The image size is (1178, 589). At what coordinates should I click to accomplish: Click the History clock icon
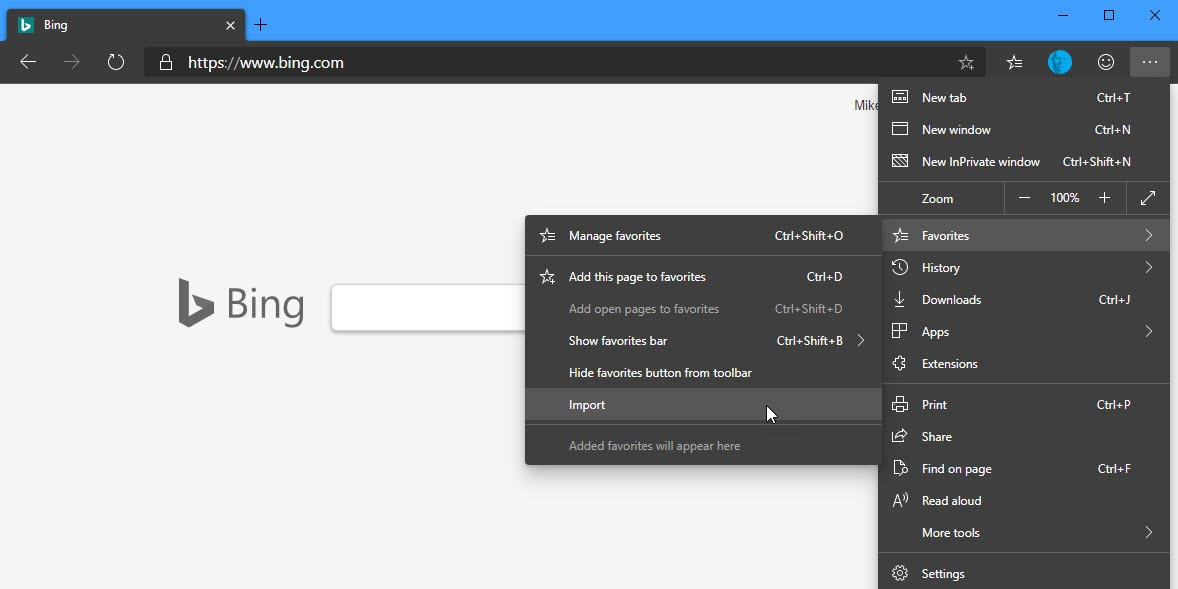pos(899,267)
